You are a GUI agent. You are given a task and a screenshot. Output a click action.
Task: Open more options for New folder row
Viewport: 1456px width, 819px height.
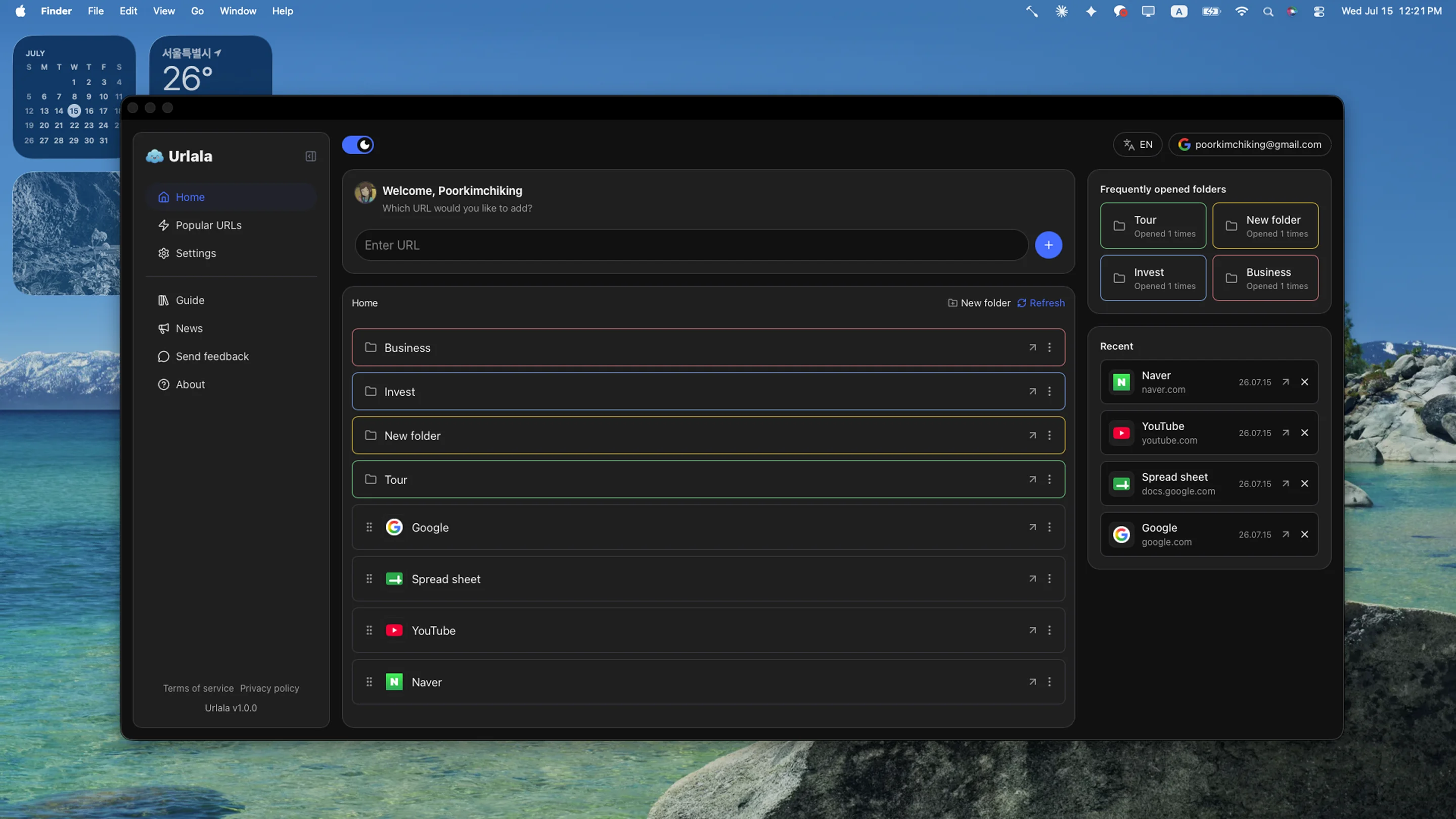pyautogui.click(x=1050, y=436)
